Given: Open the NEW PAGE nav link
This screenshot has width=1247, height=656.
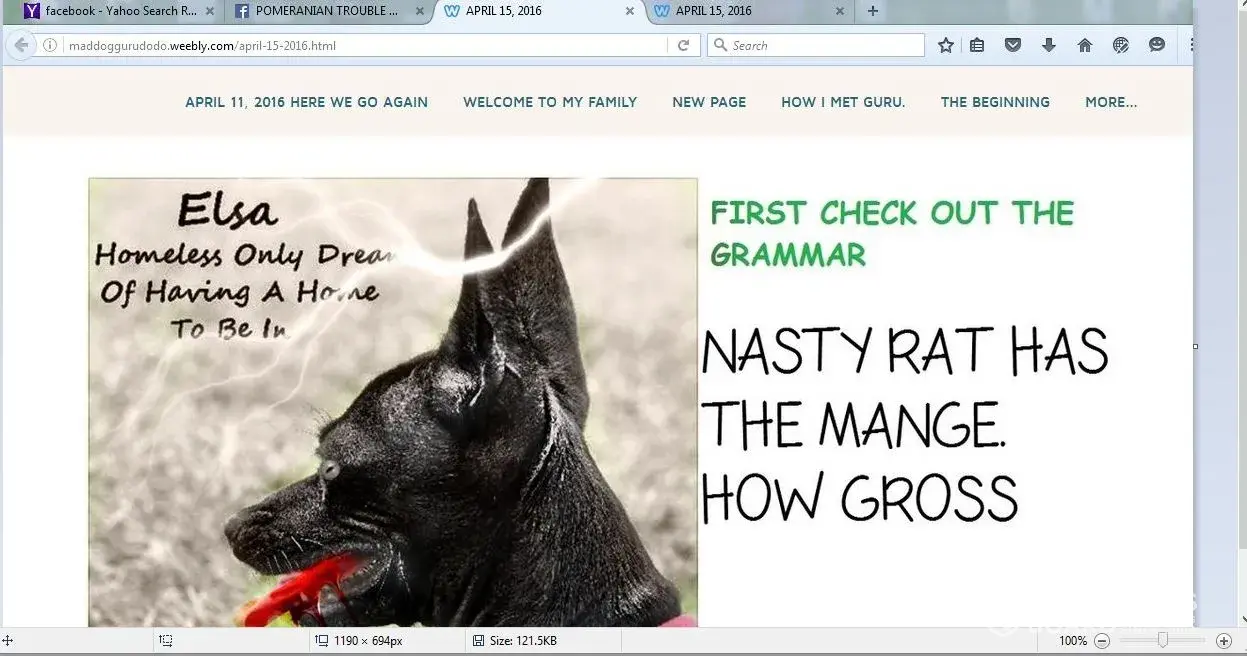Looking at the screenshot, I should [x=709, y=102].
